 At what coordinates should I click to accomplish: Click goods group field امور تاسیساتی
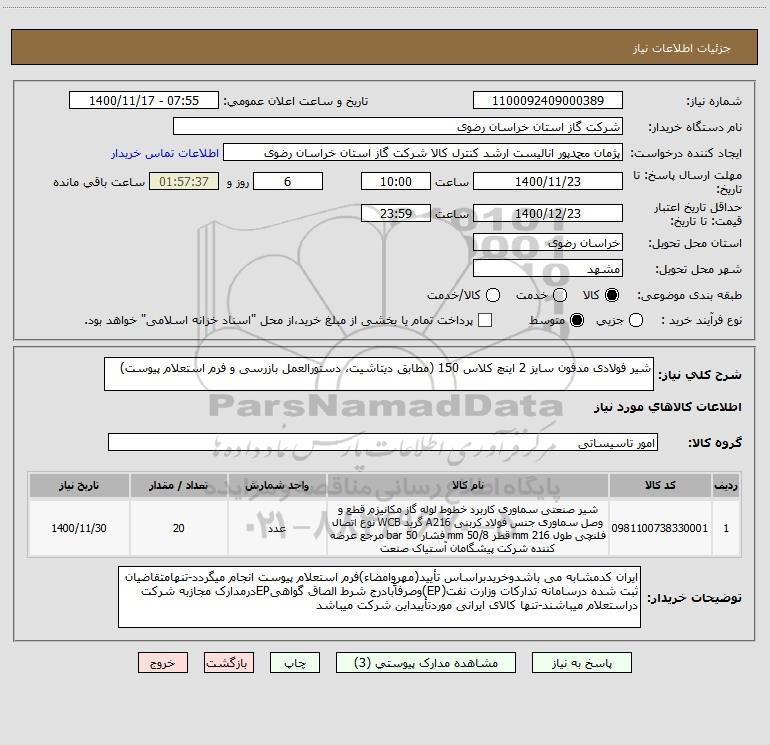point(383,442)
